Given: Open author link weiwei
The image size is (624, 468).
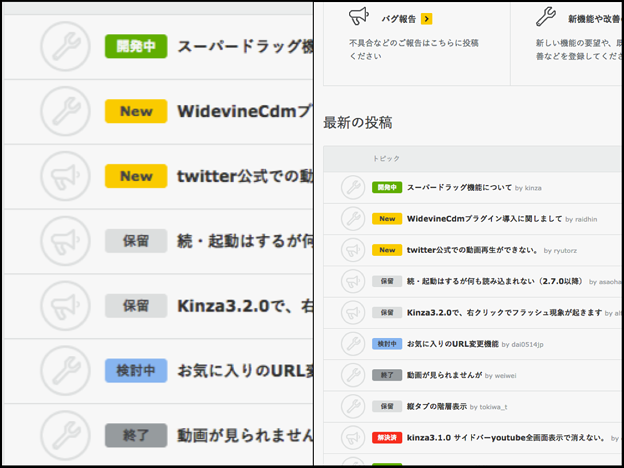Looking at the screenshot, I should (x=505, y=375).
